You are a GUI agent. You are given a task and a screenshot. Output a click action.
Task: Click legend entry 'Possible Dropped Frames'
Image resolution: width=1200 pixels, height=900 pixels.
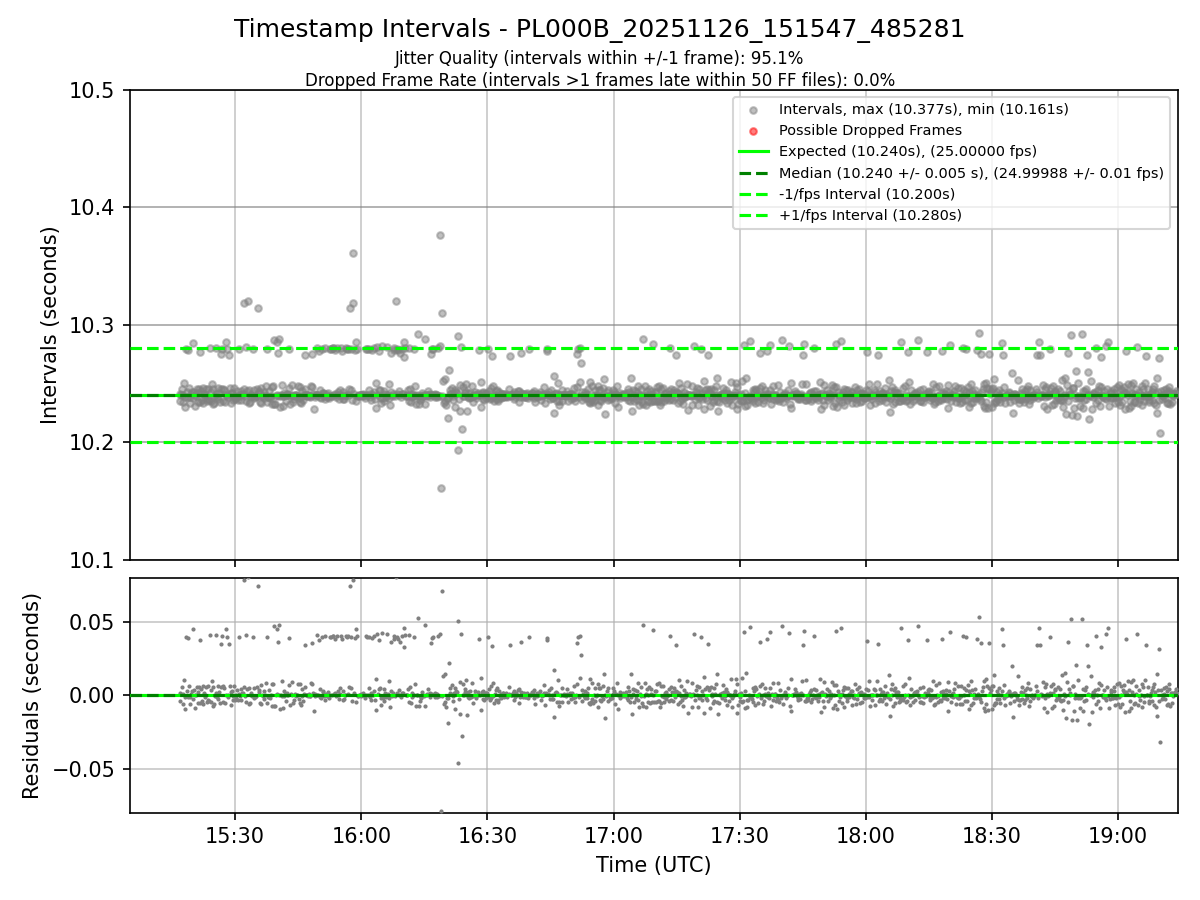pos(870,130)
